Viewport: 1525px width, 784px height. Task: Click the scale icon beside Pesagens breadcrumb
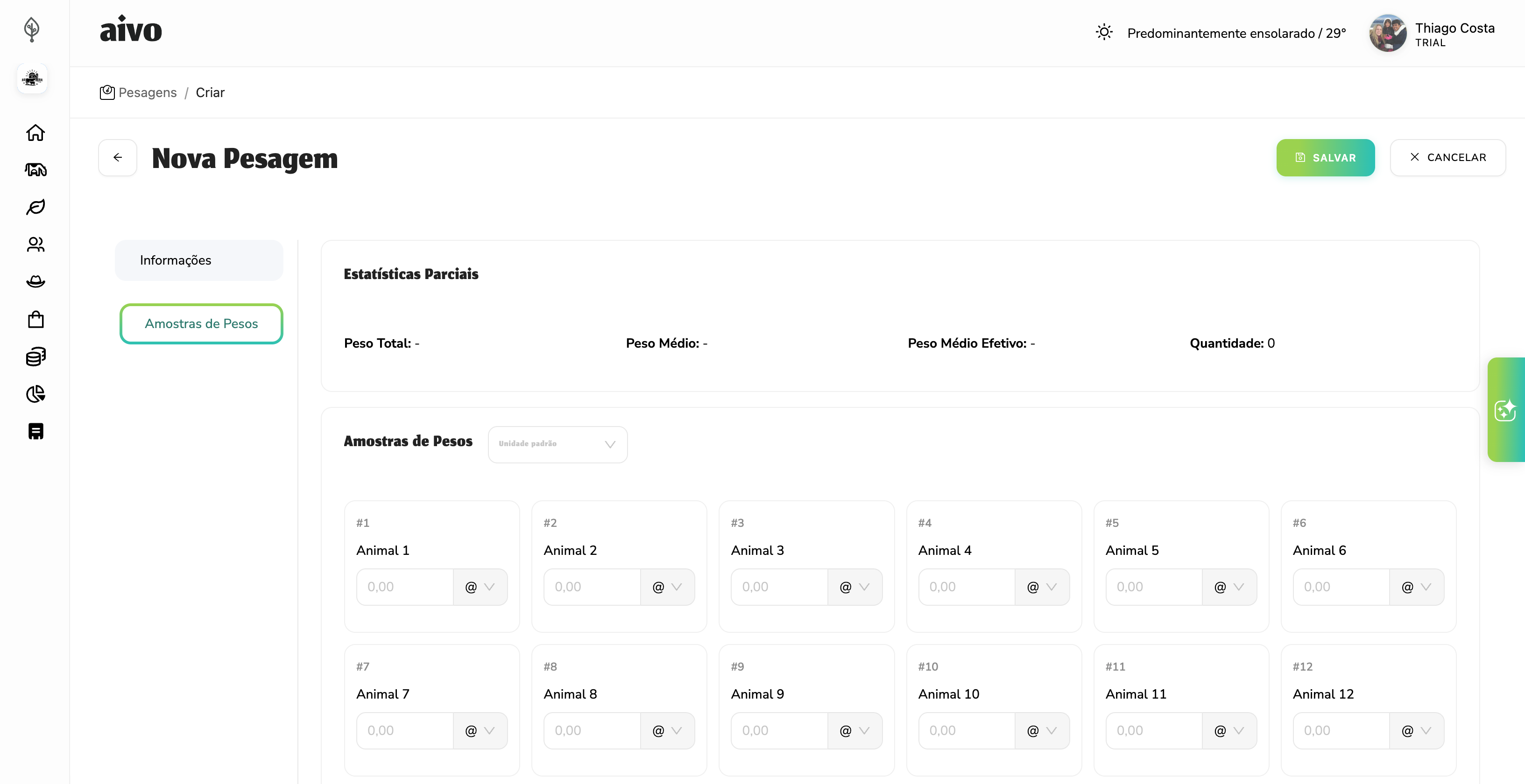[107, 92]
